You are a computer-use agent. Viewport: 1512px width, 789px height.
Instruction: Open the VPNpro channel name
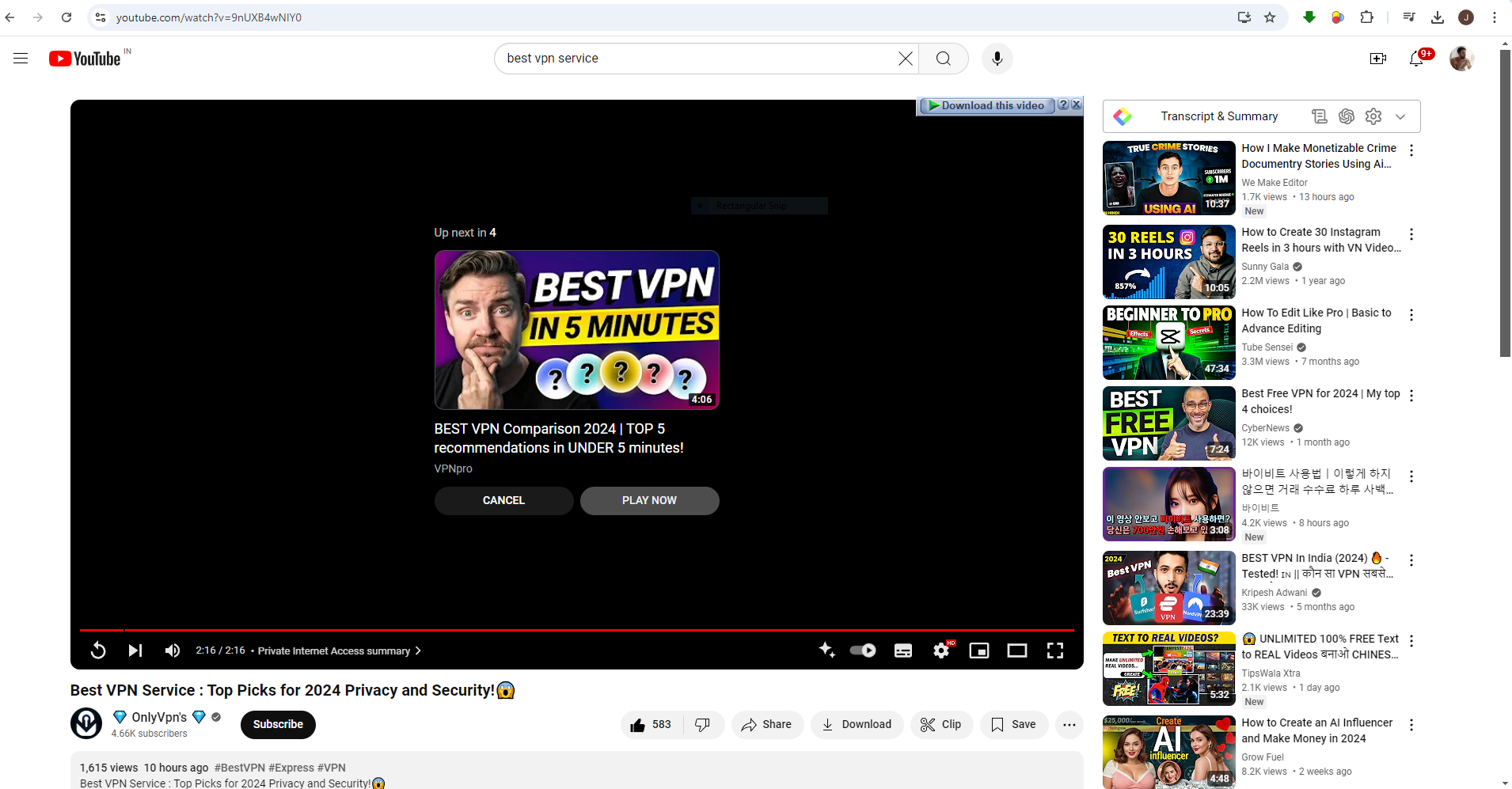tap(453, 468)
